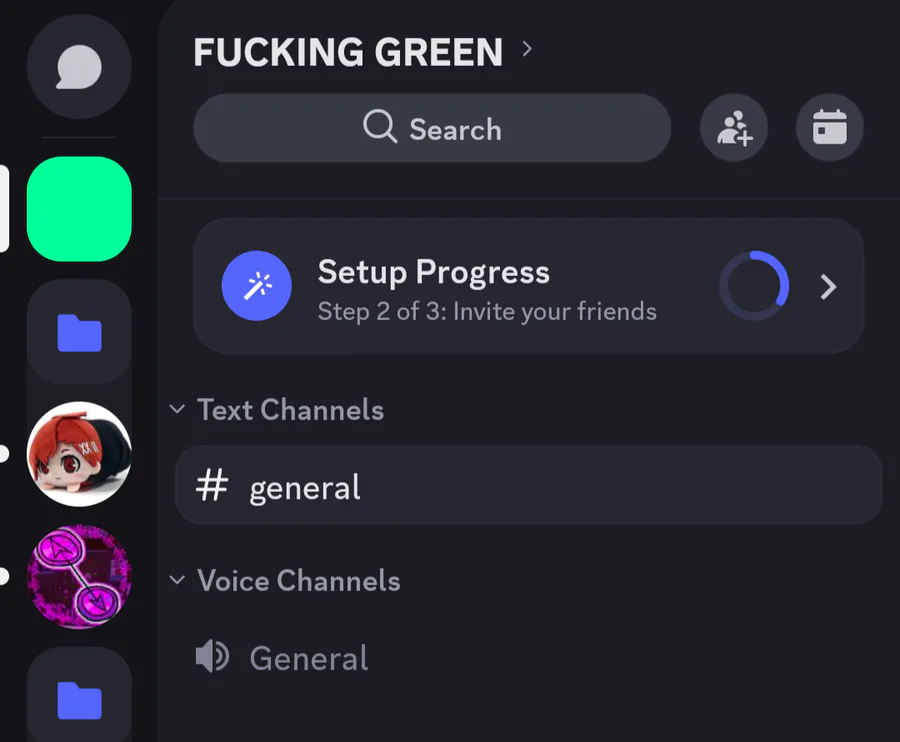The image size is (900, 742).
Task: Click the invite members icon
Action: pos(734,127)
